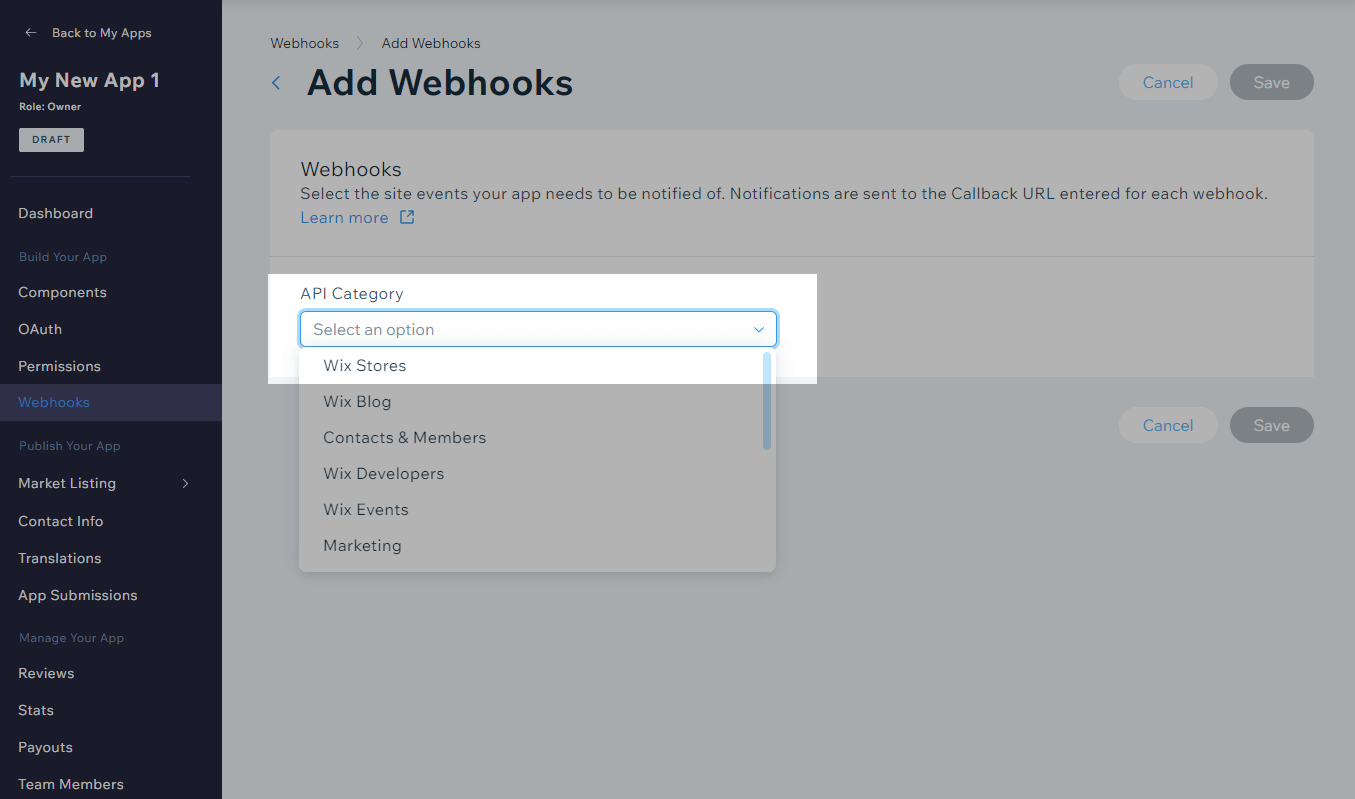Click the API Category dropdown chevron
Viewport: 1355px width, 799px height.
point(758,329)
